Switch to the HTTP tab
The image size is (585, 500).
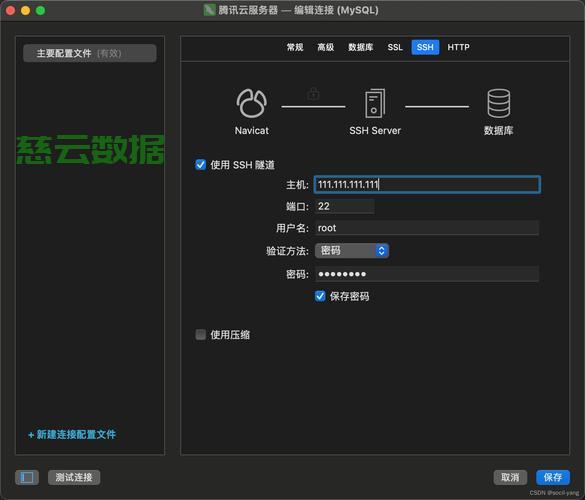point(458,47)
